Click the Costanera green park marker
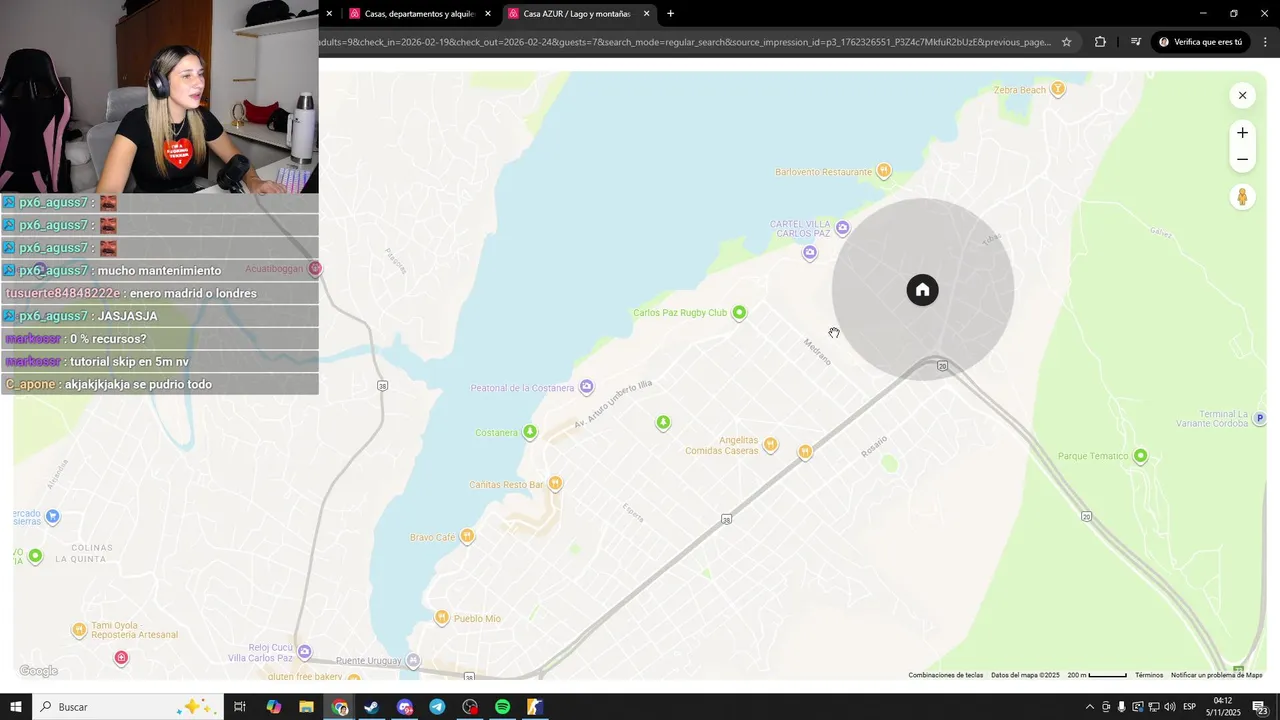The height and width of the screenshot is (720, 1280). 530,432
